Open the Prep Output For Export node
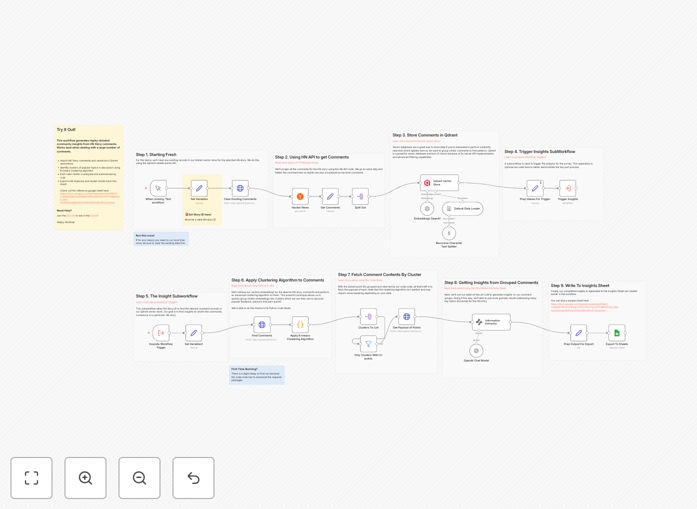 578,333
